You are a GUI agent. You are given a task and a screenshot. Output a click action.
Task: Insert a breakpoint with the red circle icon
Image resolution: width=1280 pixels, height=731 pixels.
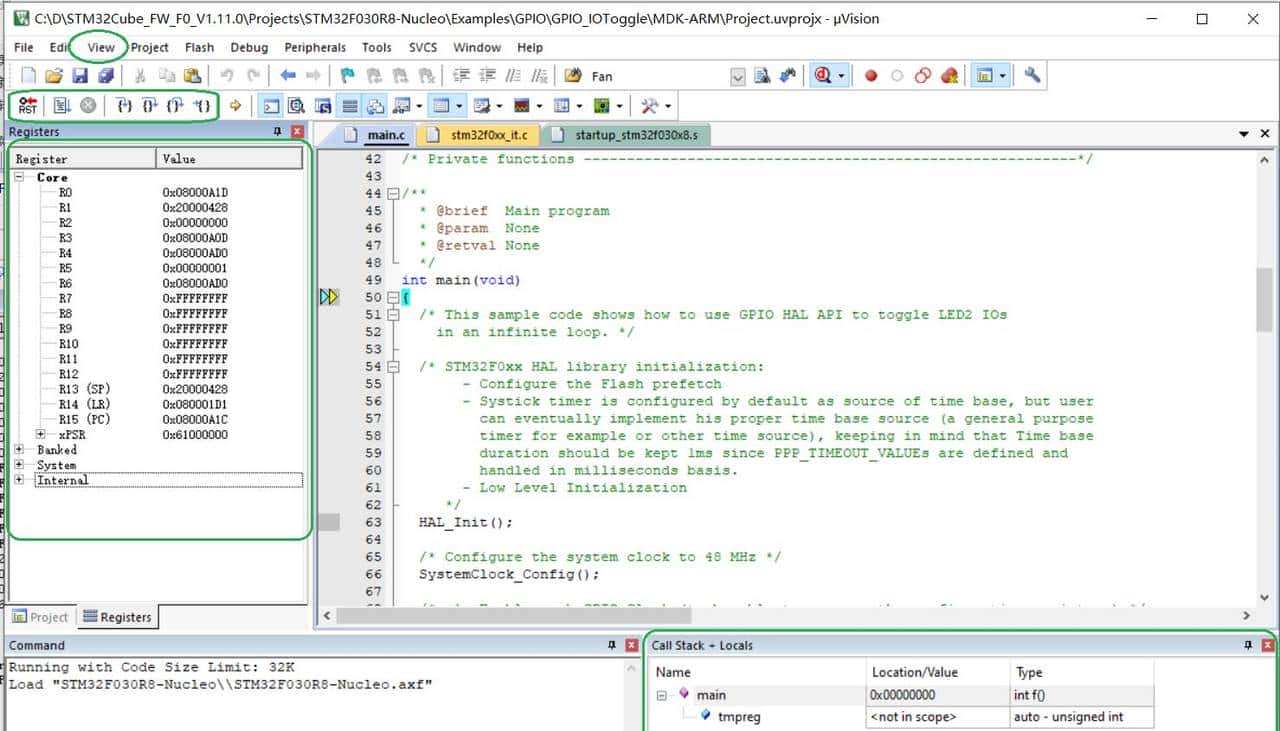pos(871,76)
